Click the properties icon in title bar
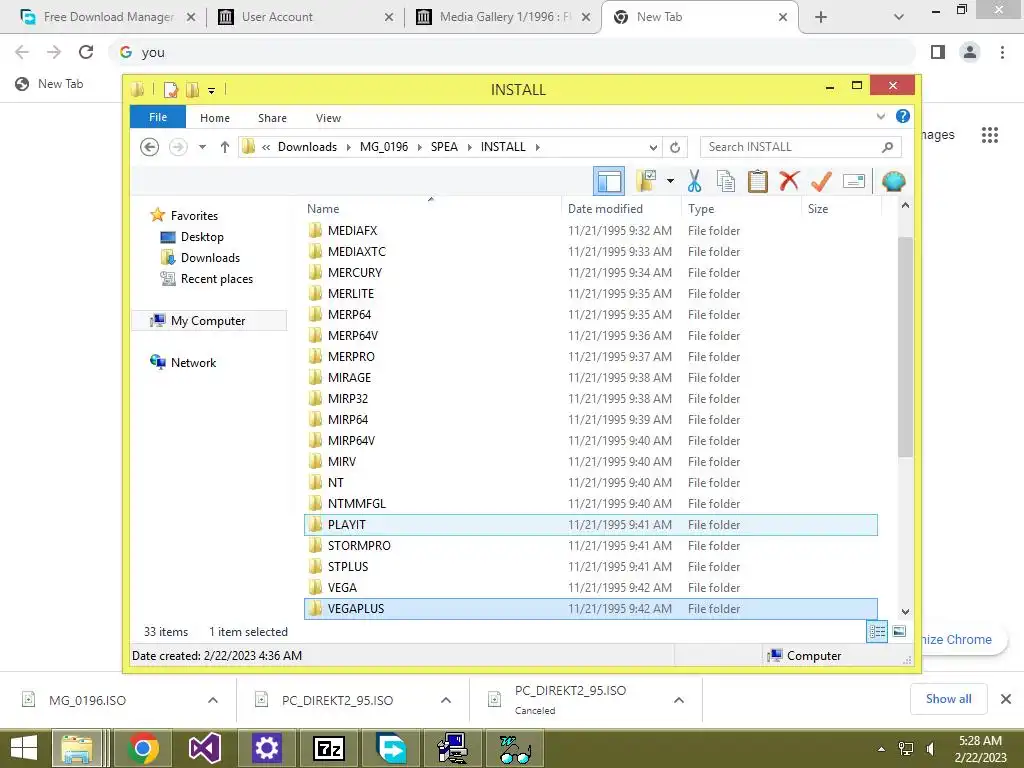 coord(170,89)
